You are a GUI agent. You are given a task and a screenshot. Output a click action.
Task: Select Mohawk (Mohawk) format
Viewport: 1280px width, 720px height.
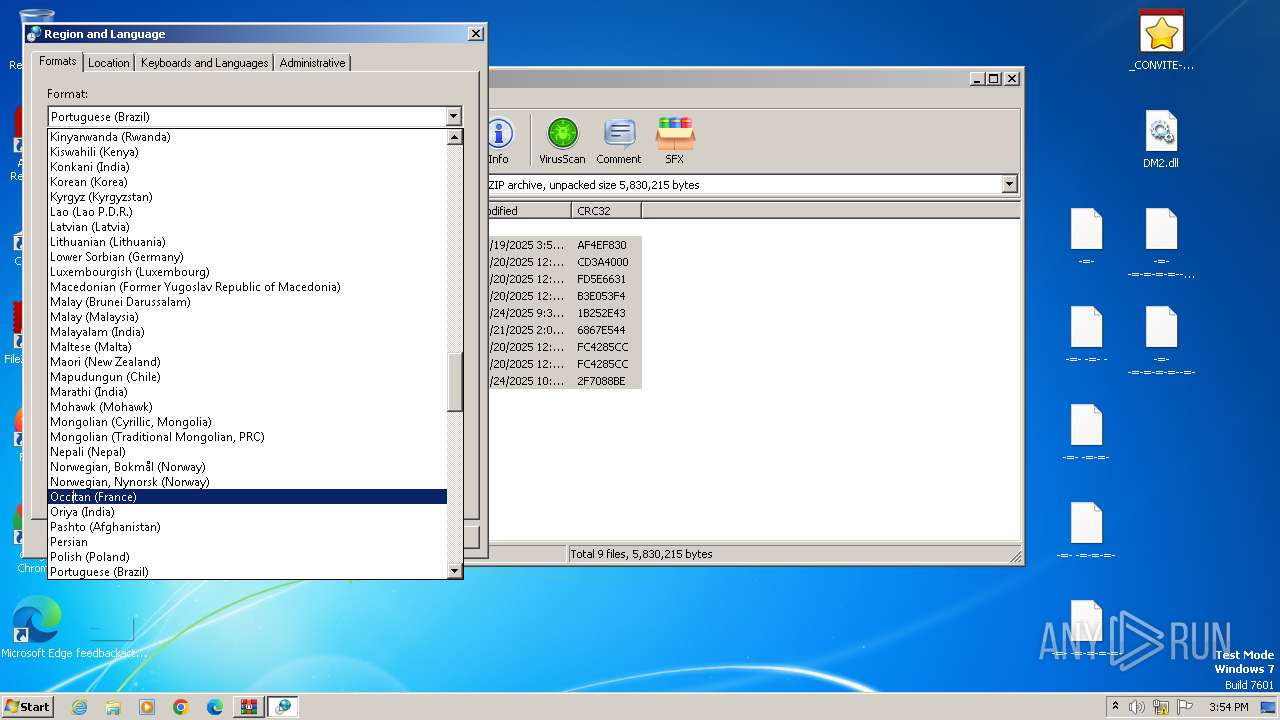pyautogui.click(x=247, y=407)
